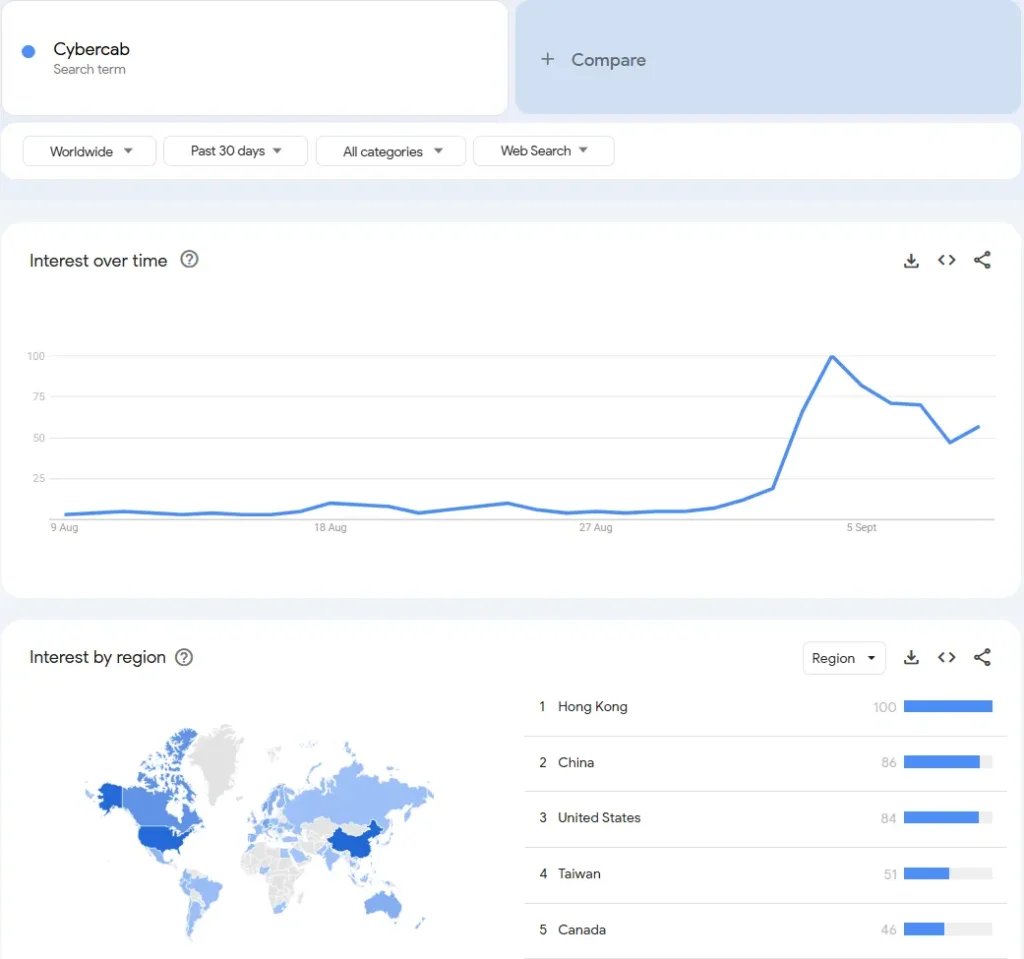Click the 100 y-axis label
This screenshot has width=1024, height=959.
point(36,356)
